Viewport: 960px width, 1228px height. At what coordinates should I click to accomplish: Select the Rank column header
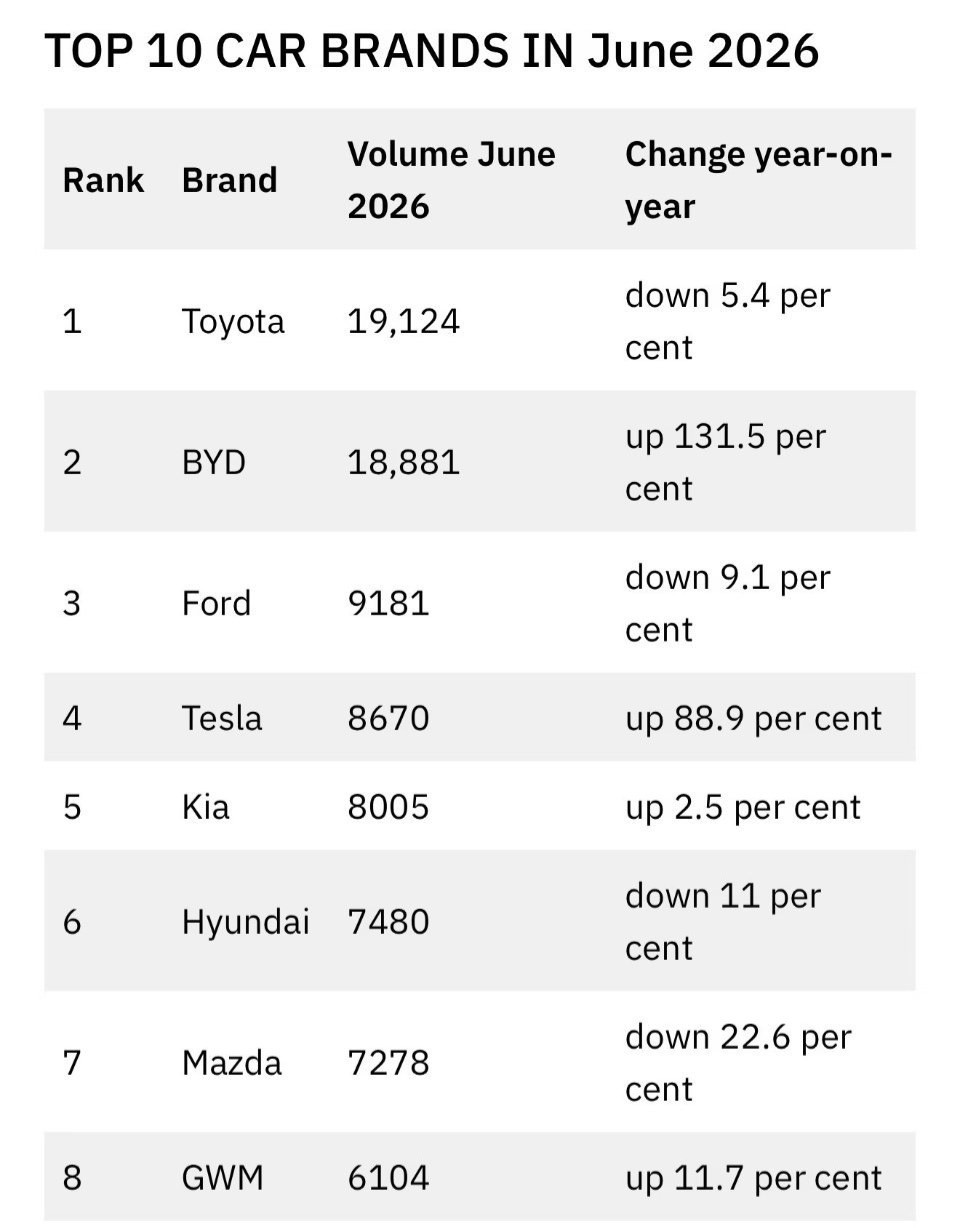click(x=103, y=180)
